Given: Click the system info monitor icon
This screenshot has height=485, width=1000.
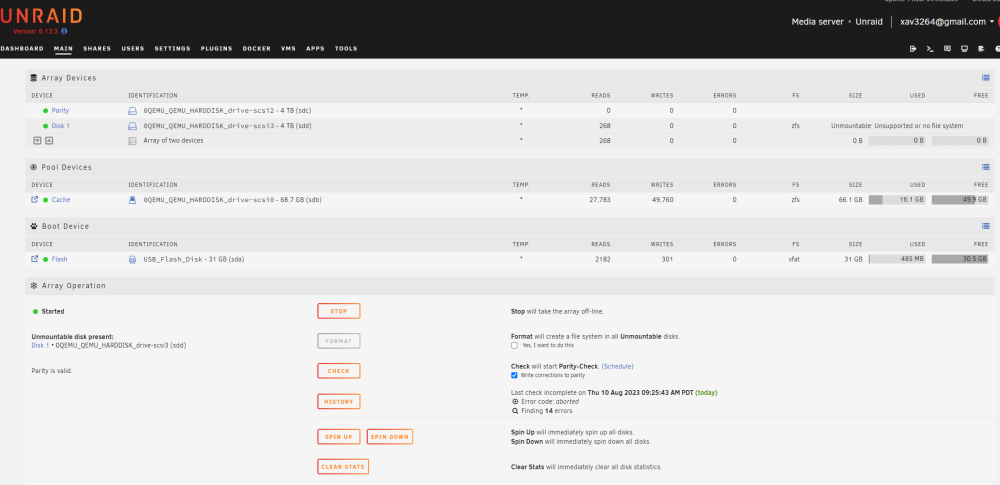Looking at the screenshot, I should coord(964,48).
